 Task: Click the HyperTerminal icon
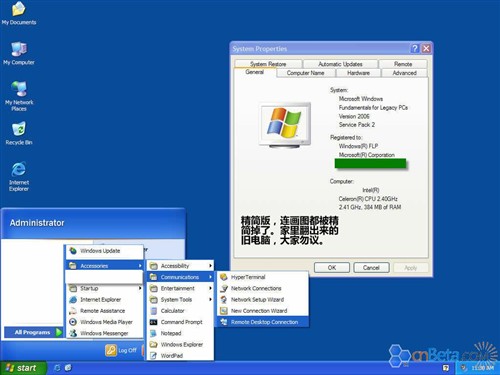click(224, 277)
